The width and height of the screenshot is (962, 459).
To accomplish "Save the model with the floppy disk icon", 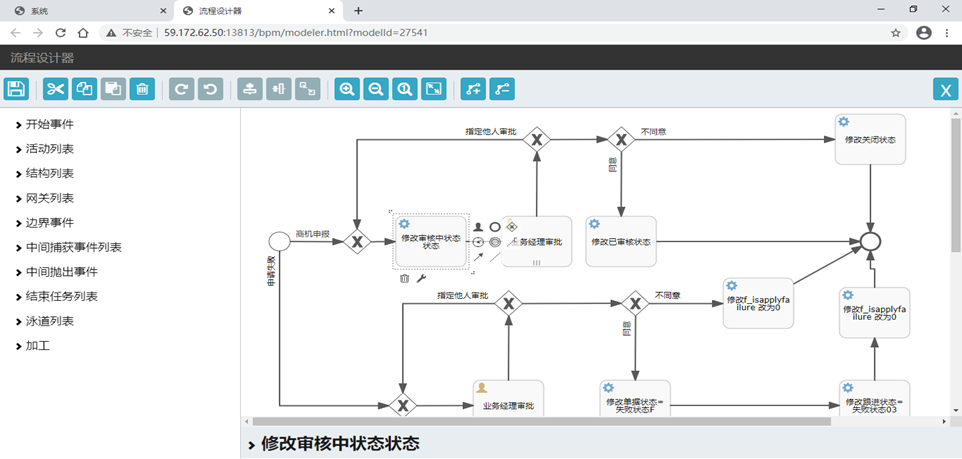I will coord(17,89).
